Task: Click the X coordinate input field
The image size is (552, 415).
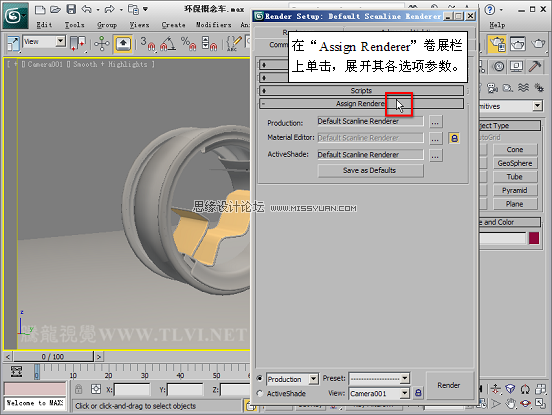Action: [x=132, y=390]
